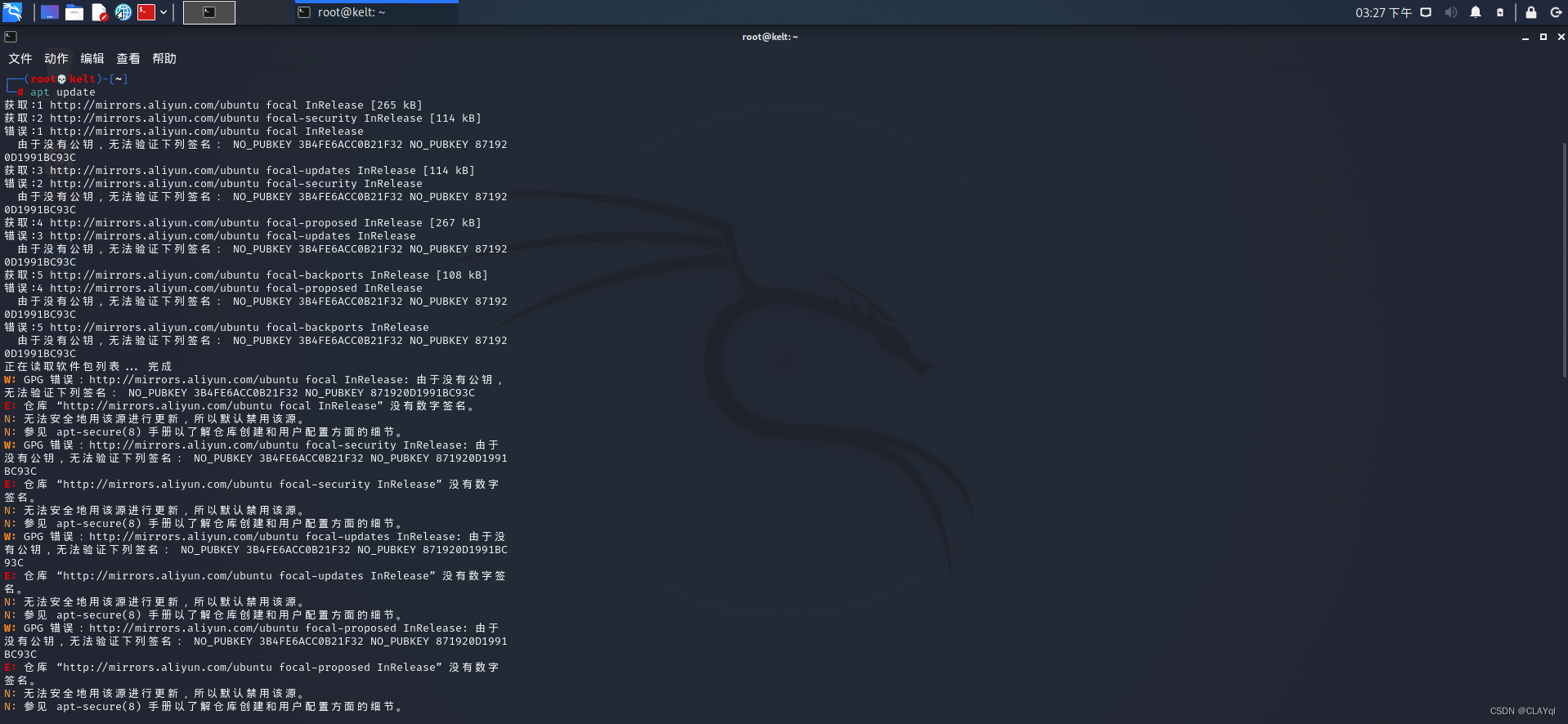Viewport: 1568px width, 724px height.
Task: Minimize the root@kelt terminal window
Action: (1525, 37)
